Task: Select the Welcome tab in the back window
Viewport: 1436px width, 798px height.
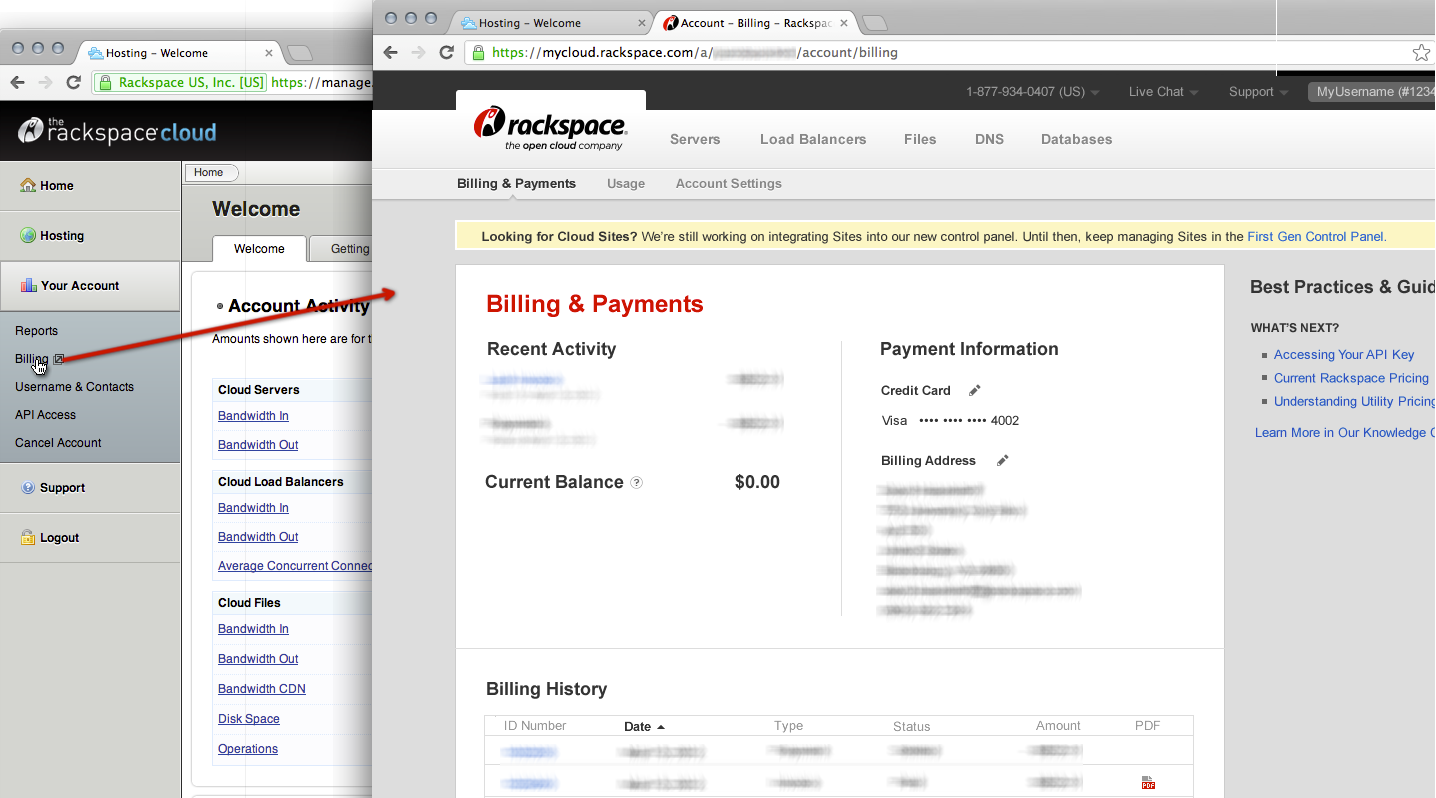Action: 259,249
